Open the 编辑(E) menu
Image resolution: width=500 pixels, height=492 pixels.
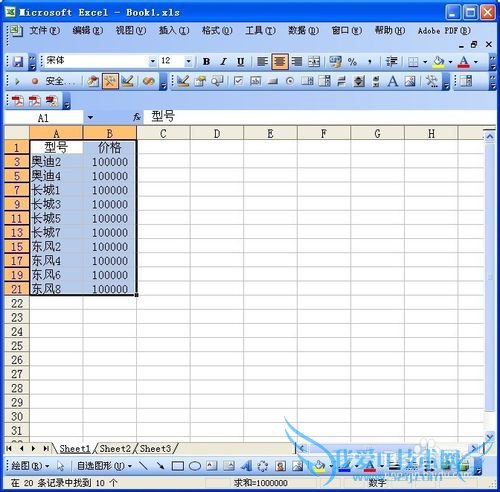(x=88, y=31)
